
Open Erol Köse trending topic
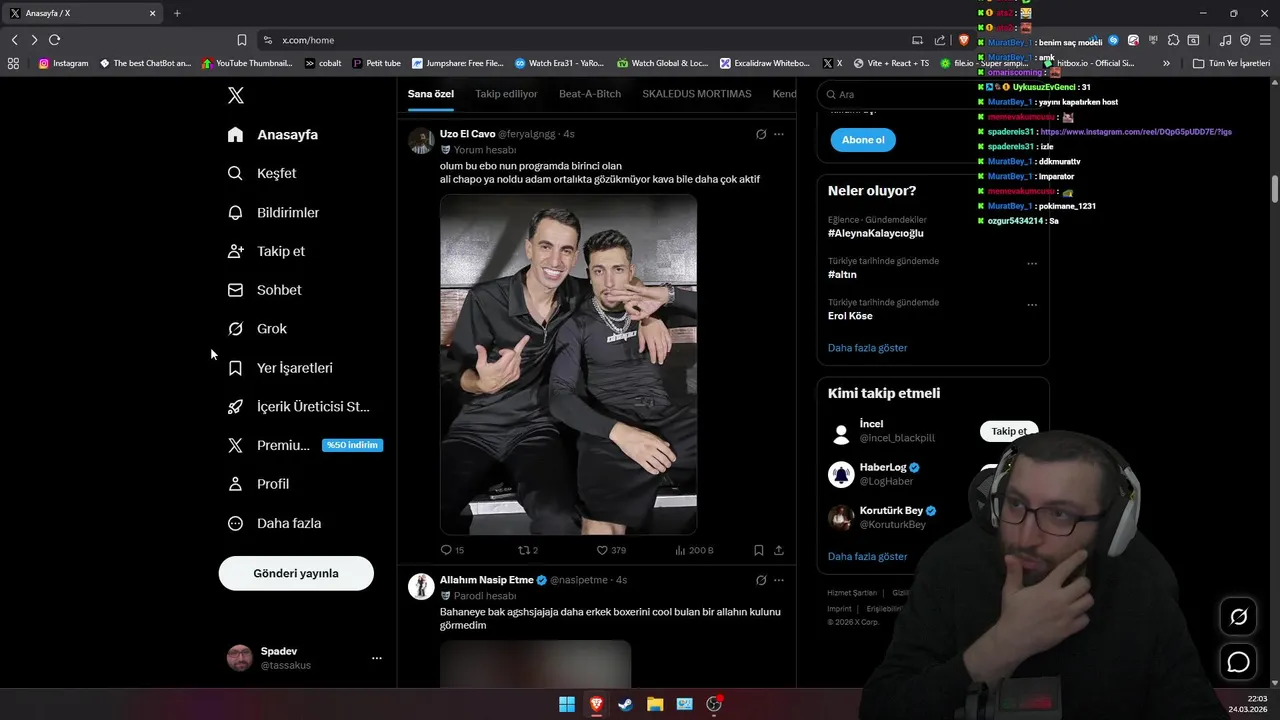point(850,316)
